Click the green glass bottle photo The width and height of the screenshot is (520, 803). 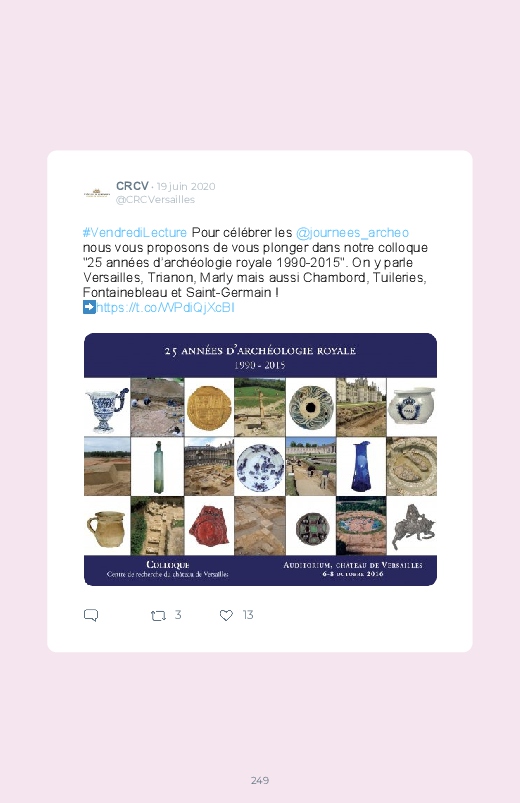click(x=157, y=467)
